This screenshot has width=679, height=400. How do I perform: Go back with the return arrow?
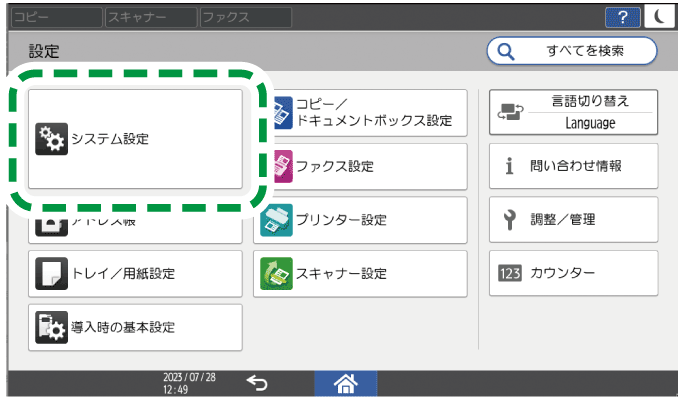coord(257,383)
